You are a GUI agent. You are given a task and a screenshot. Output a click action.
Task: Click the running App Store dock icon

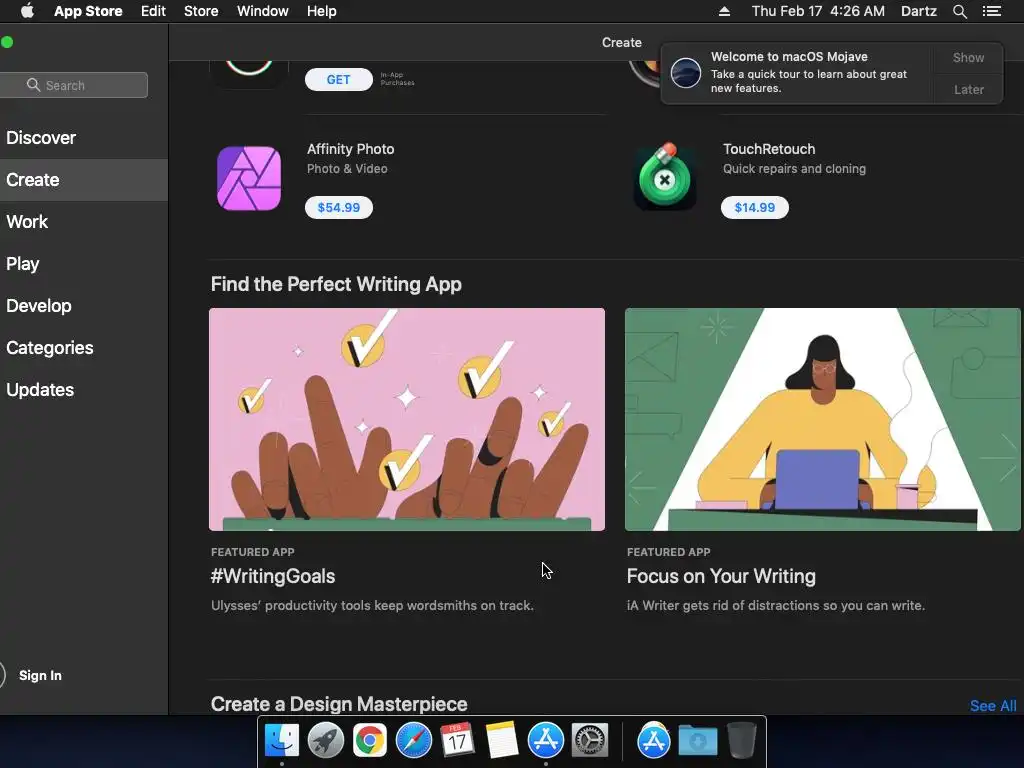pyautogui.click(x=545, y=741)
